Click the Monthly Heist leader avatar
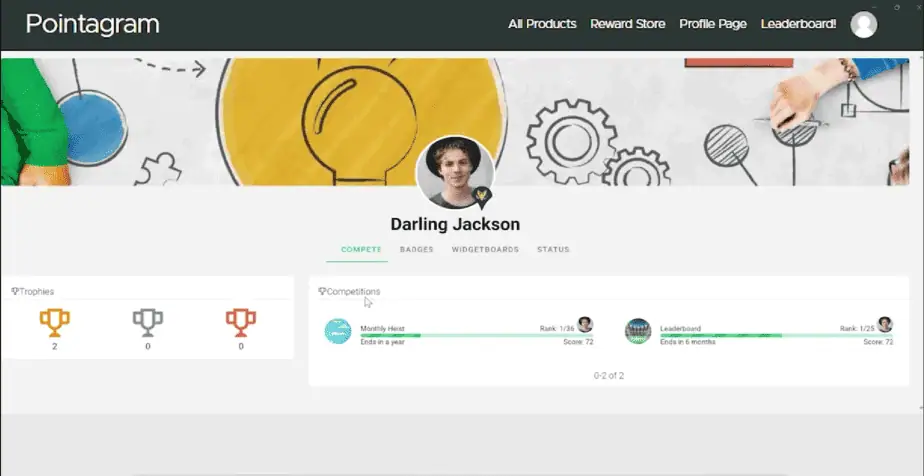The height and width of the screenshot is (476, 924). 585,324
